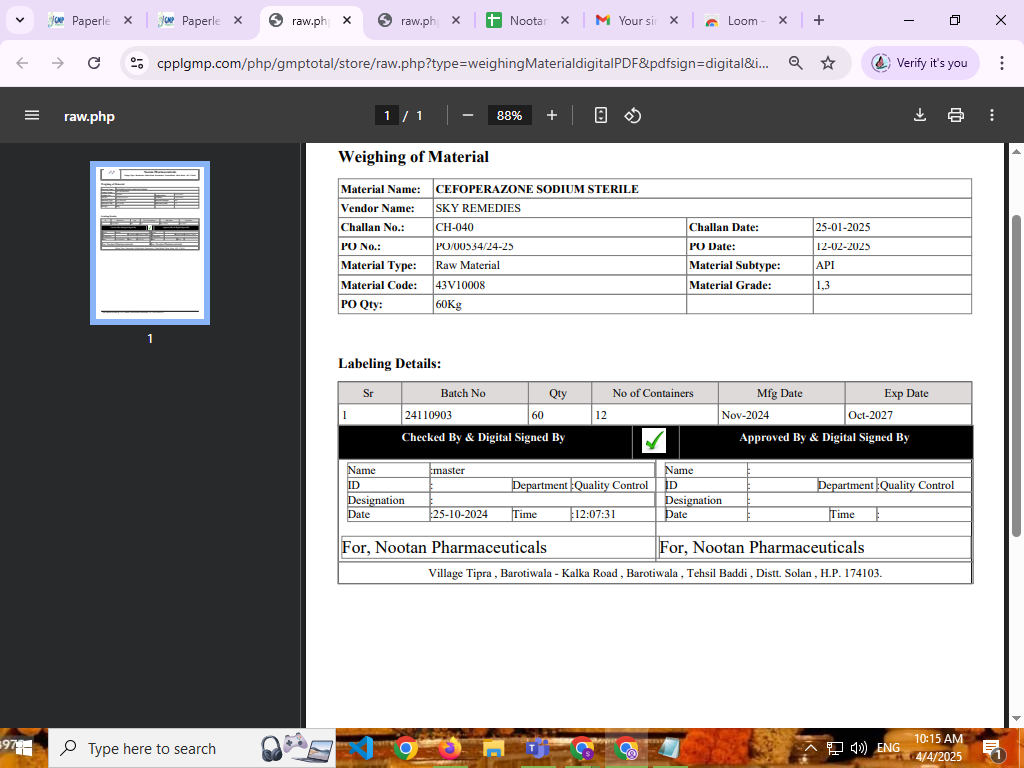This screenshot has height=768, width=1024.
Task: Bookmark this page with star icon
Action: coord(828,63)
